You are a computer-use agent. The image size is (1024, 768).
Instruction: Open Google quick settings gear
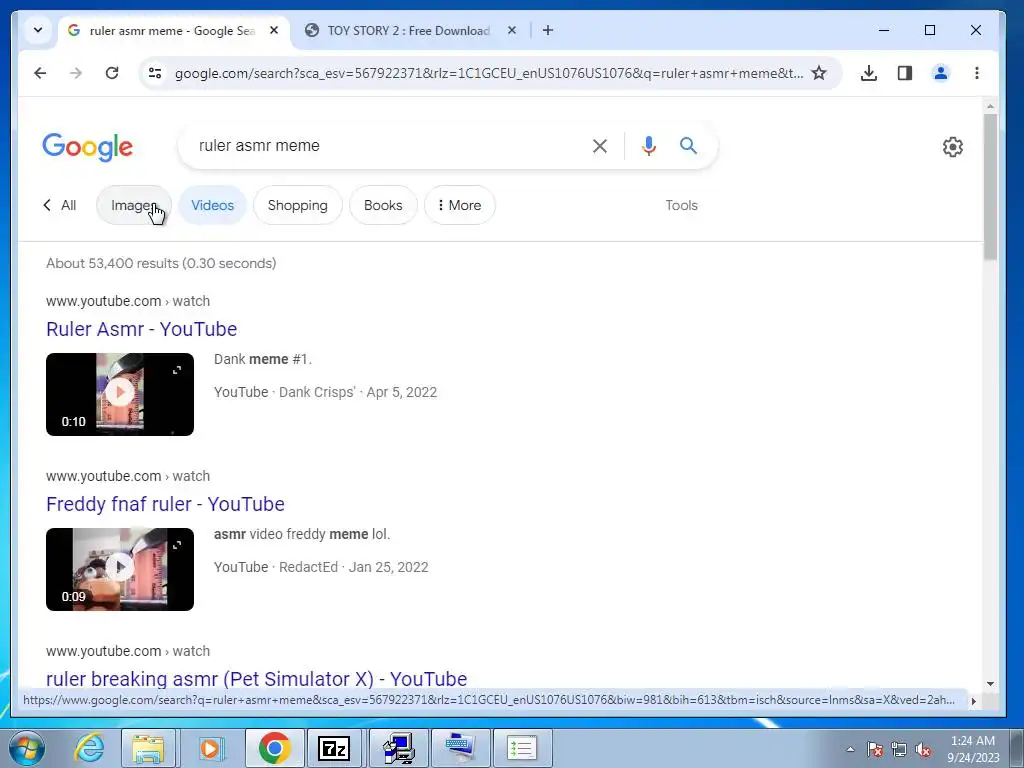953,147
